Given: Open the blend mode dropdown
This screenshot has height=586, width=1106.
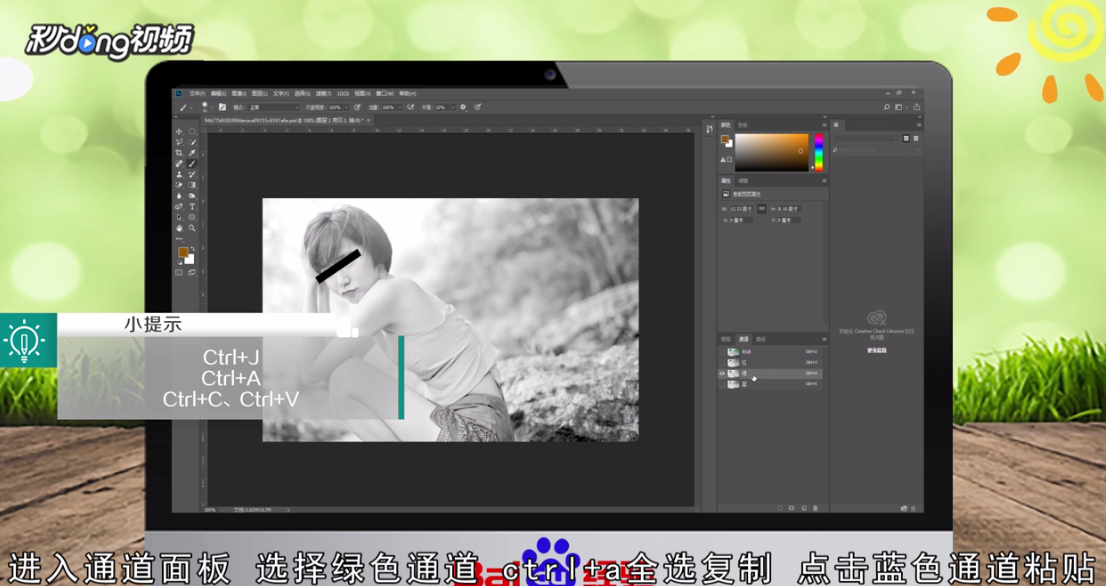Looking at the screenshot, I should (274, 107).
